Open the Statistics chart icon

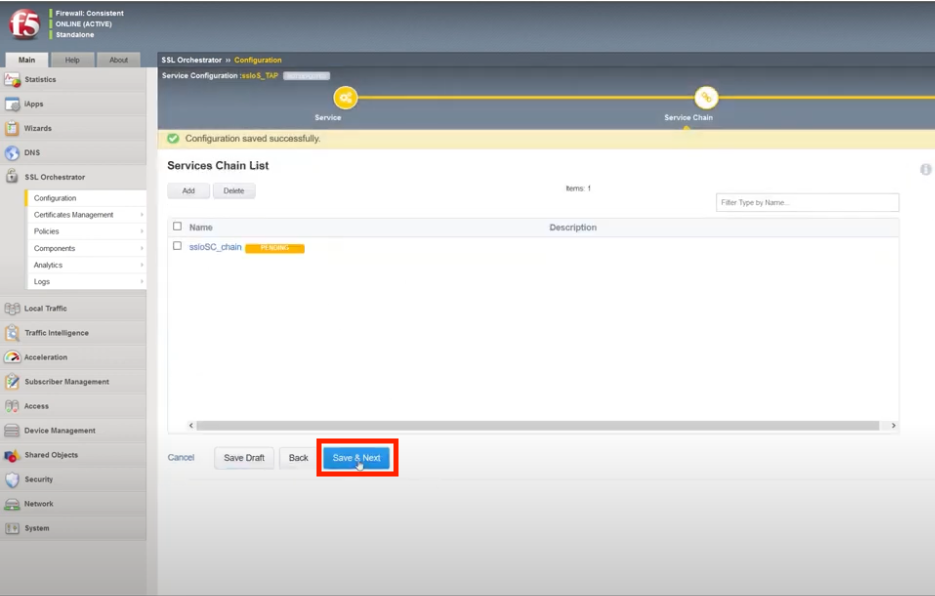12,79
